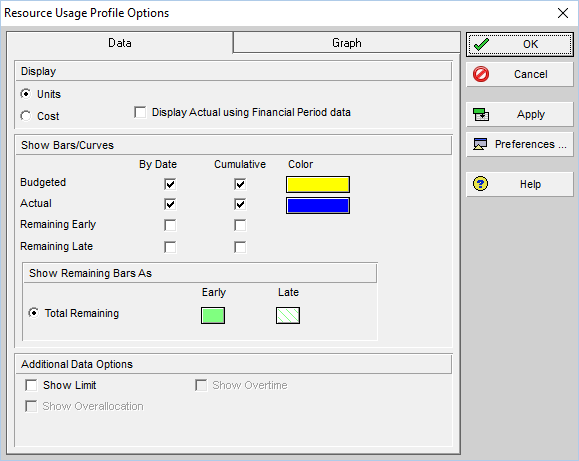Image resolution: width=579 pixels, height=461 pixels.
Task: Uncheck Actual Cumulative checkbox
Action: pos(240,204)
